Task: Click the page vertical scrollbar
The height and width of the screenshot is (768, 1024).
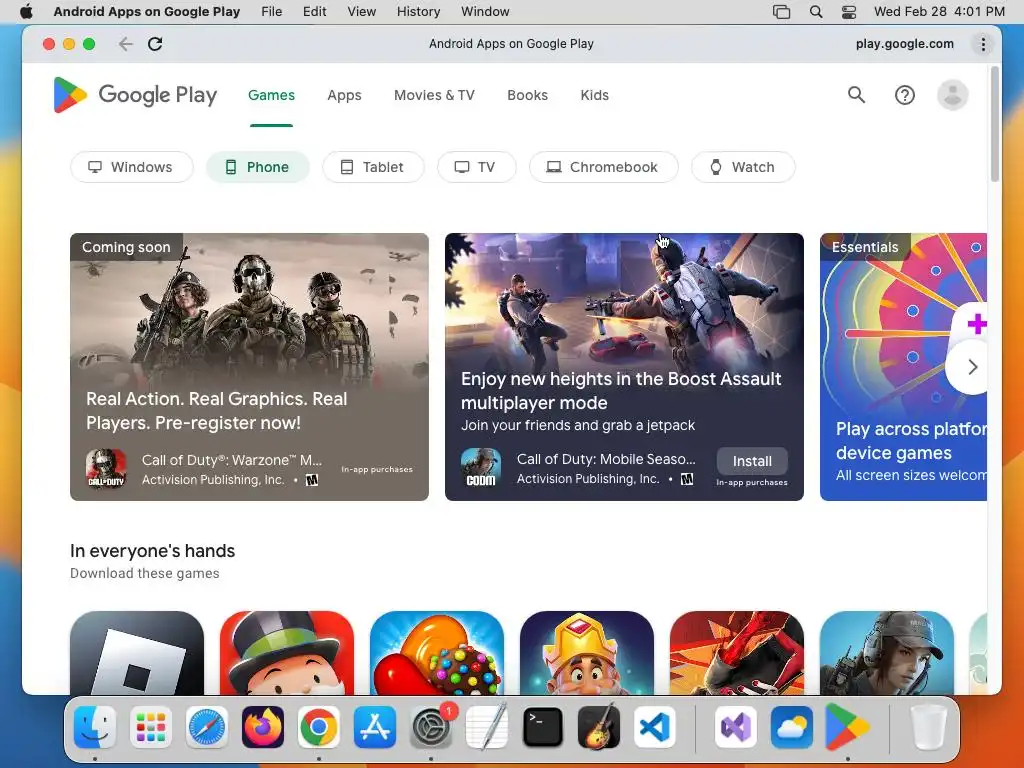Action: [x=995, y=124]
